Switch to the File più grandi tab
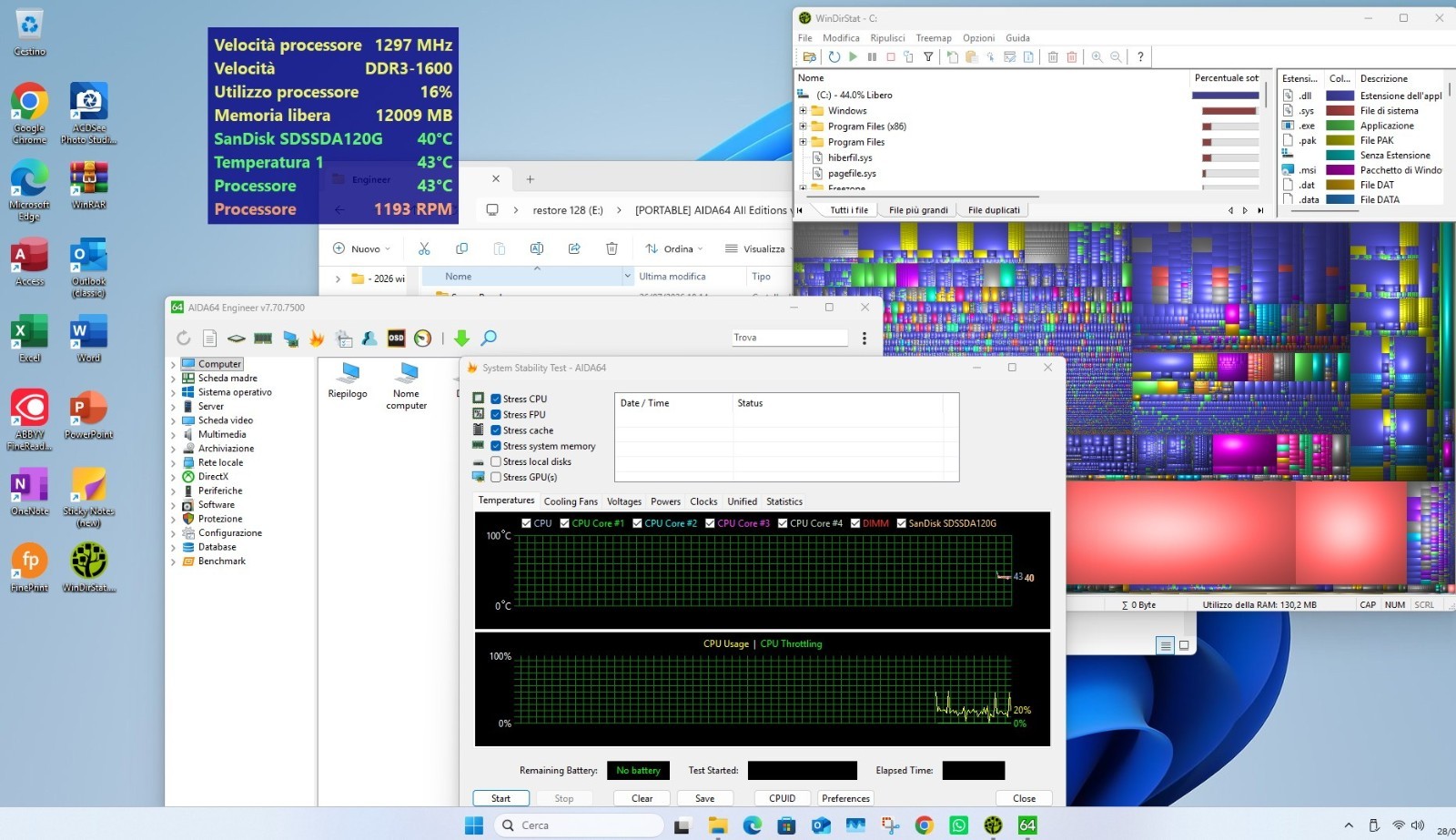 pos(918,210)
